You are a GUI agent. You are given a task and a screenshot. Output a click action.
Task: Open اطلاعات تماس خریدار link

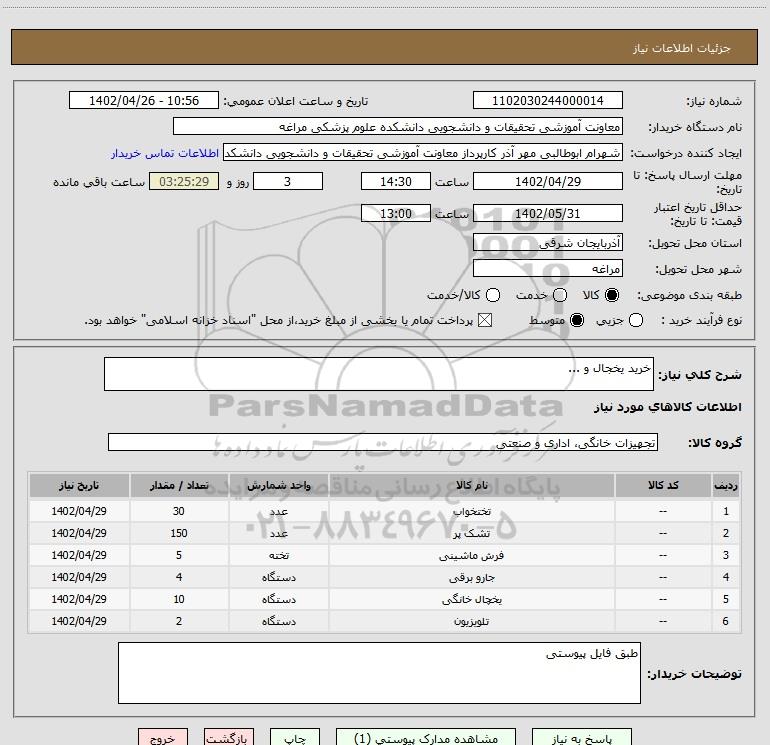[165, 153]
